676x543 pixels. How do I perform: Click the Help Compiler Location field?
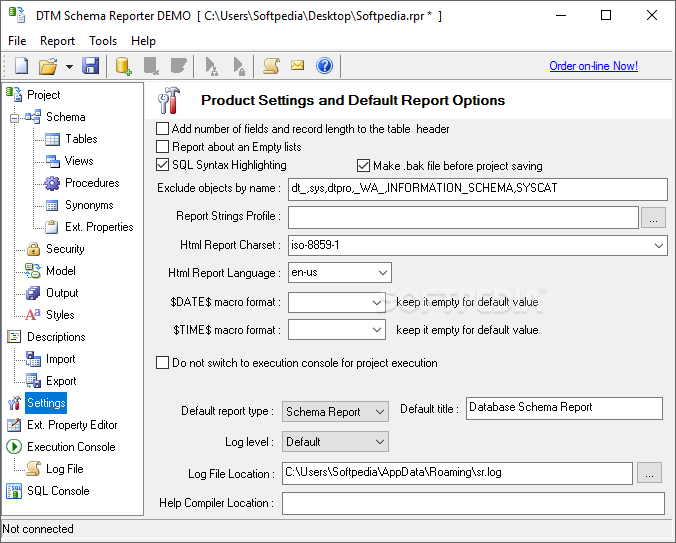[473, 503]
